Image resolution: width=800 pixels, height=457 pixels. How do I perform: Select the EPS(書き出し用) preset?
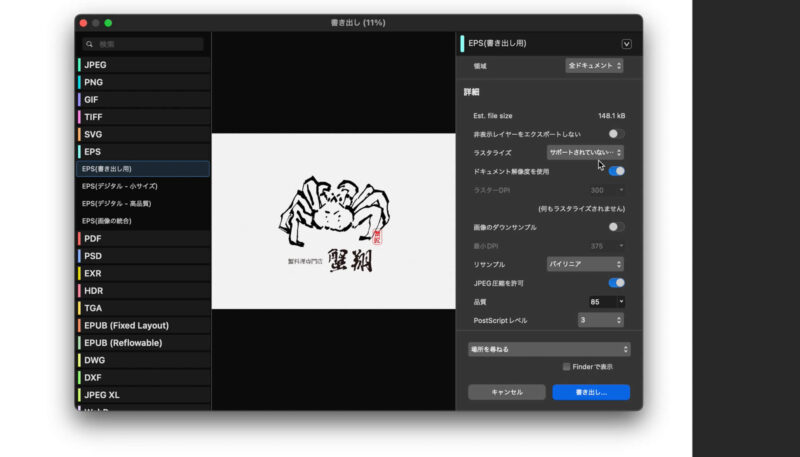pos(143,169)
